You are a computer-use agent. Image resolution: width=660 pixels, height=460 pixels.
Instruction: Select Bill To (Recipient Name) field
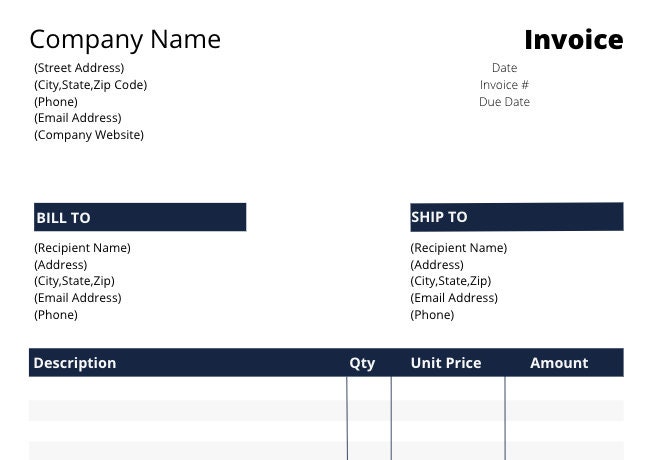click(x=82, y=247)
